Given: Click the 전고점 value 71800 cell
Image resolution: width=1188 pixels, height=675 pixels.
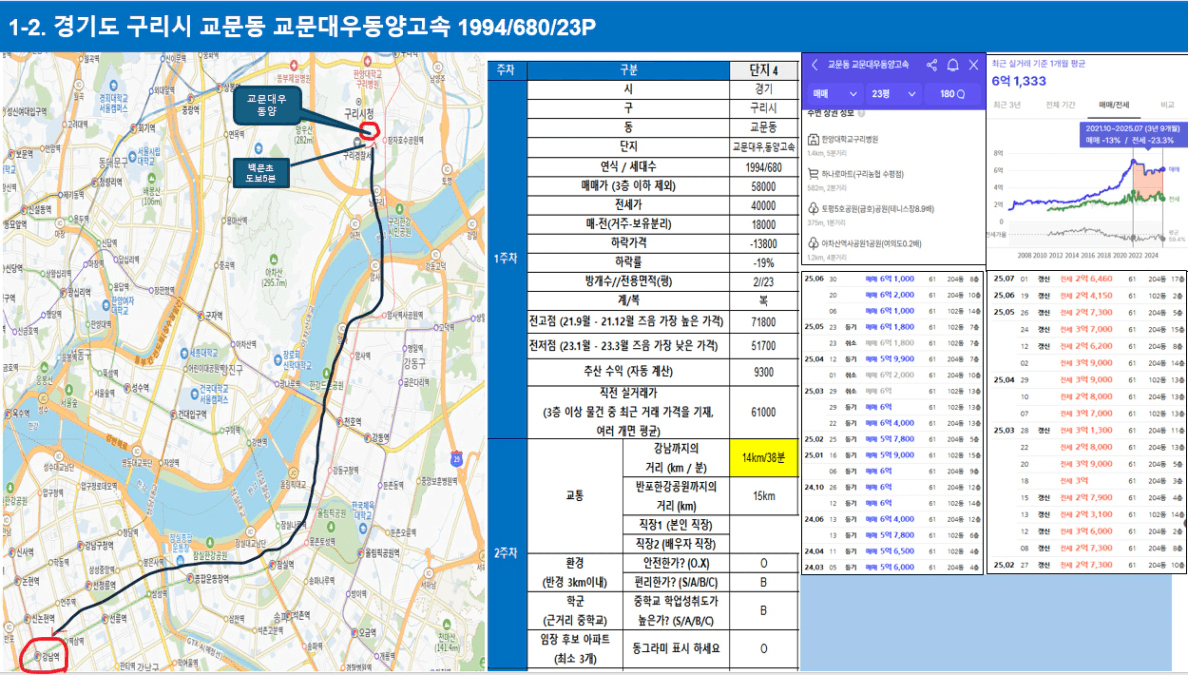Looking at the screenshot, I should pyautogui.click(x=764, y=322).
